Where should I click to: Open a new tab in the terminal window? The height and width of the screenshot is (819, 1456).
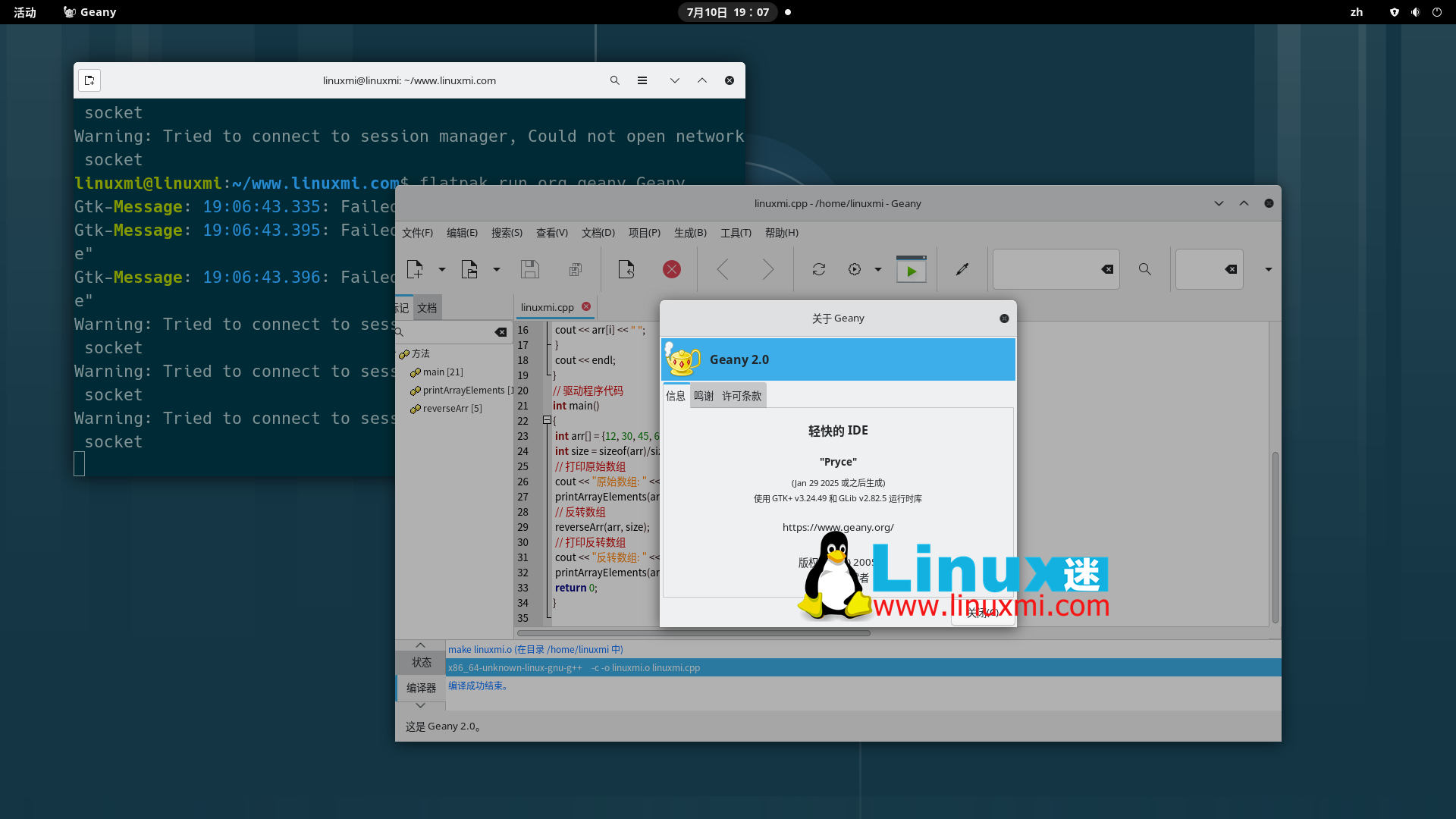click(x=89, y=80)
